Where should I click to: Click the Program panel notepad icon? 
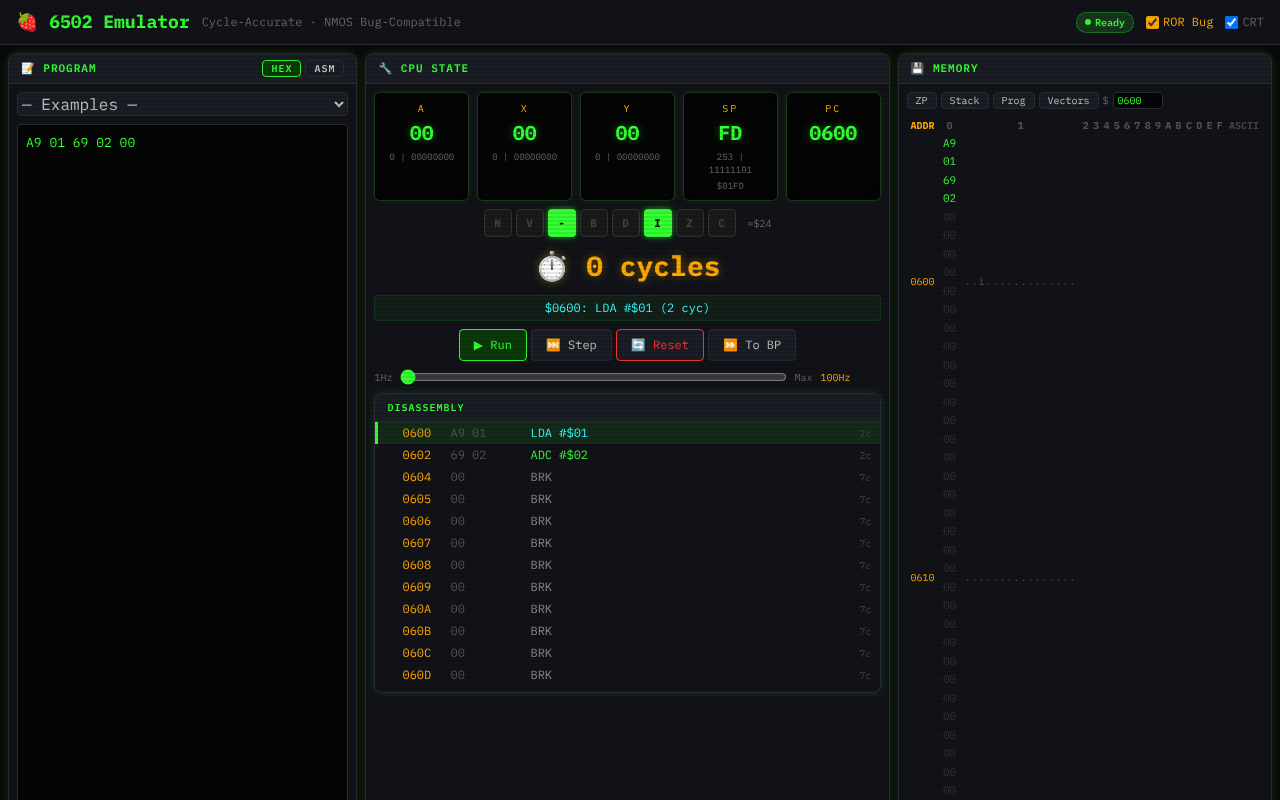pos(28,69)
